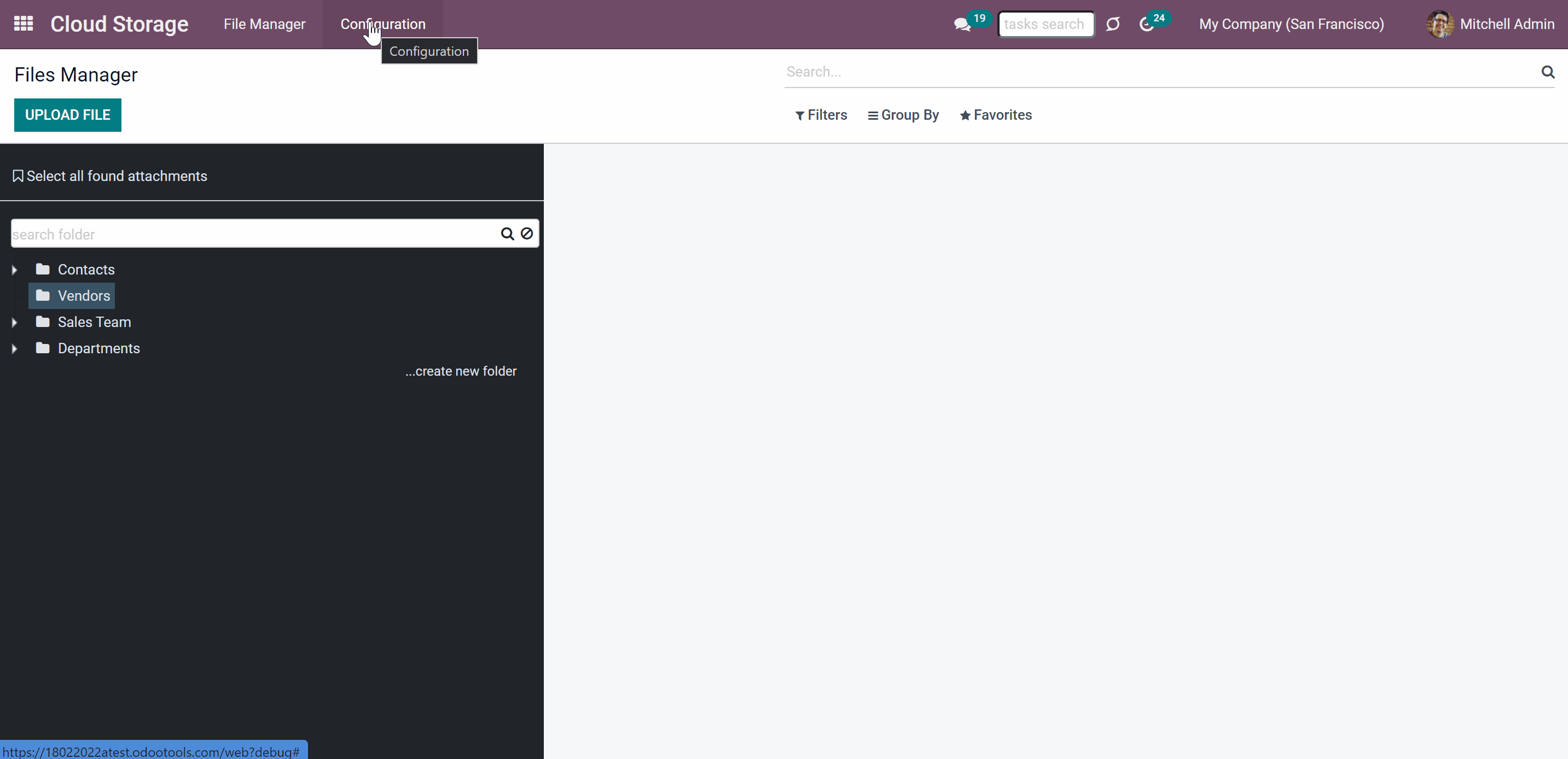Open the File Manager menu

(x=264, y=24)
